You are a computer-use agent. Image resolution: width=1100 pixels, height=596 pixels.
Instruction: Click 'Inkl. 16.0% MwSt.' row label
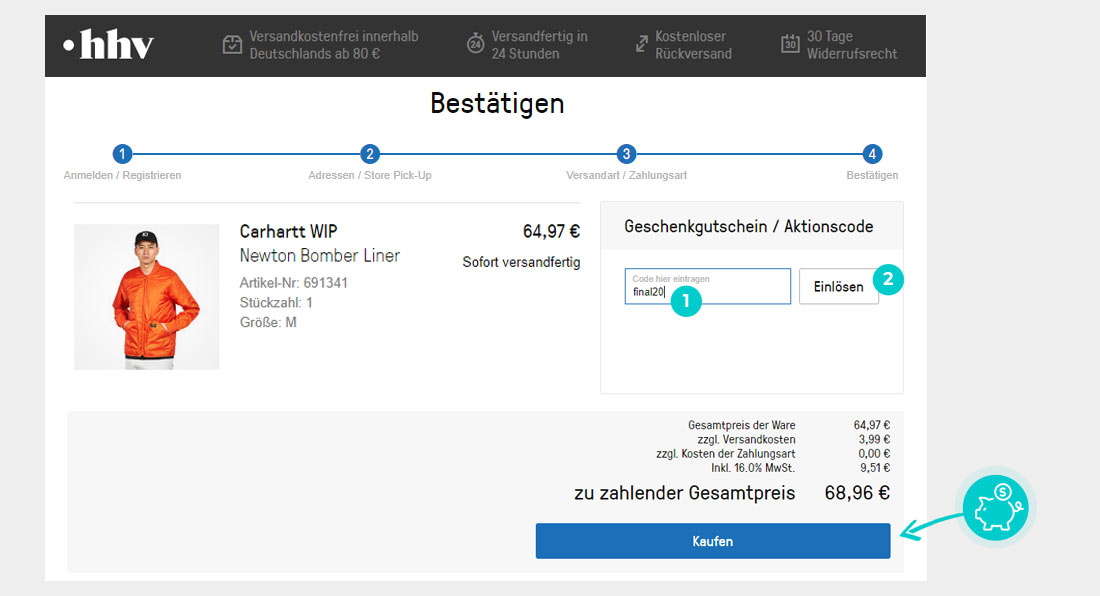[753, 468]
